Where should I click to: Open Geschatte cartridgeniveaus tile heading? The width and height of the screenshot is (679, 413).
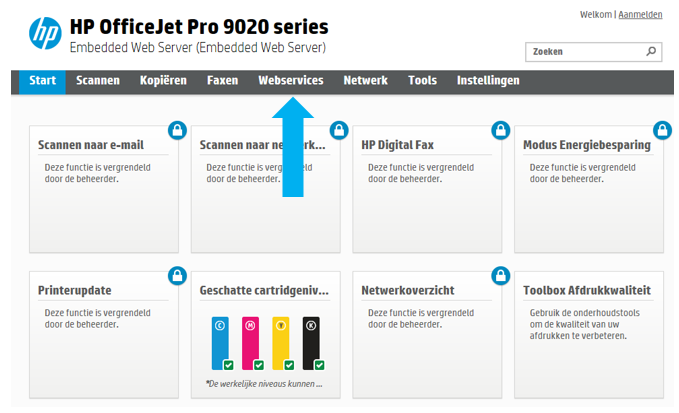pyautogui.click(x=264, y=290)
